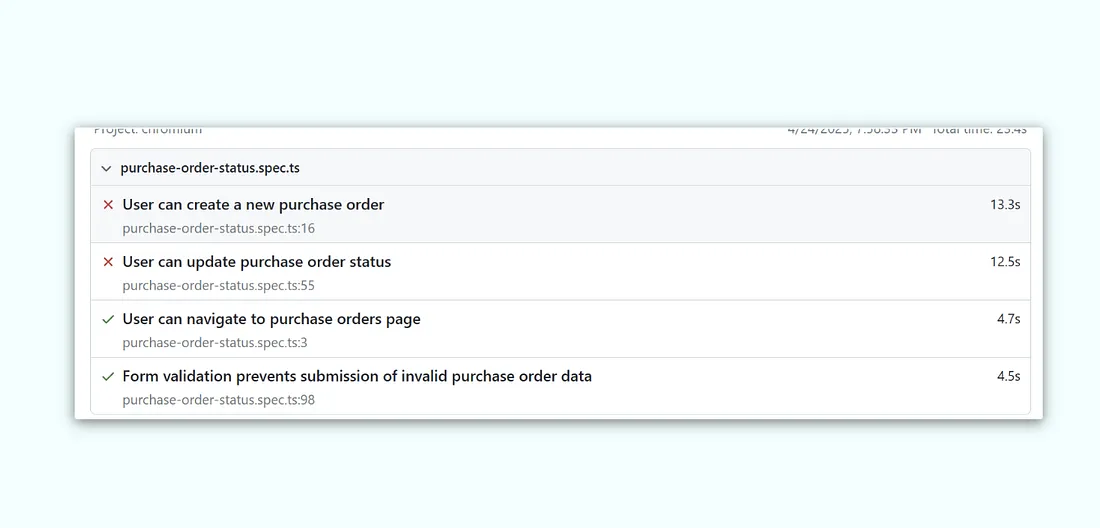Click the purchase-order-status.spec.ts:98 location text
The width and height of the screenshot is (1100, 528).
click(218, 400)
